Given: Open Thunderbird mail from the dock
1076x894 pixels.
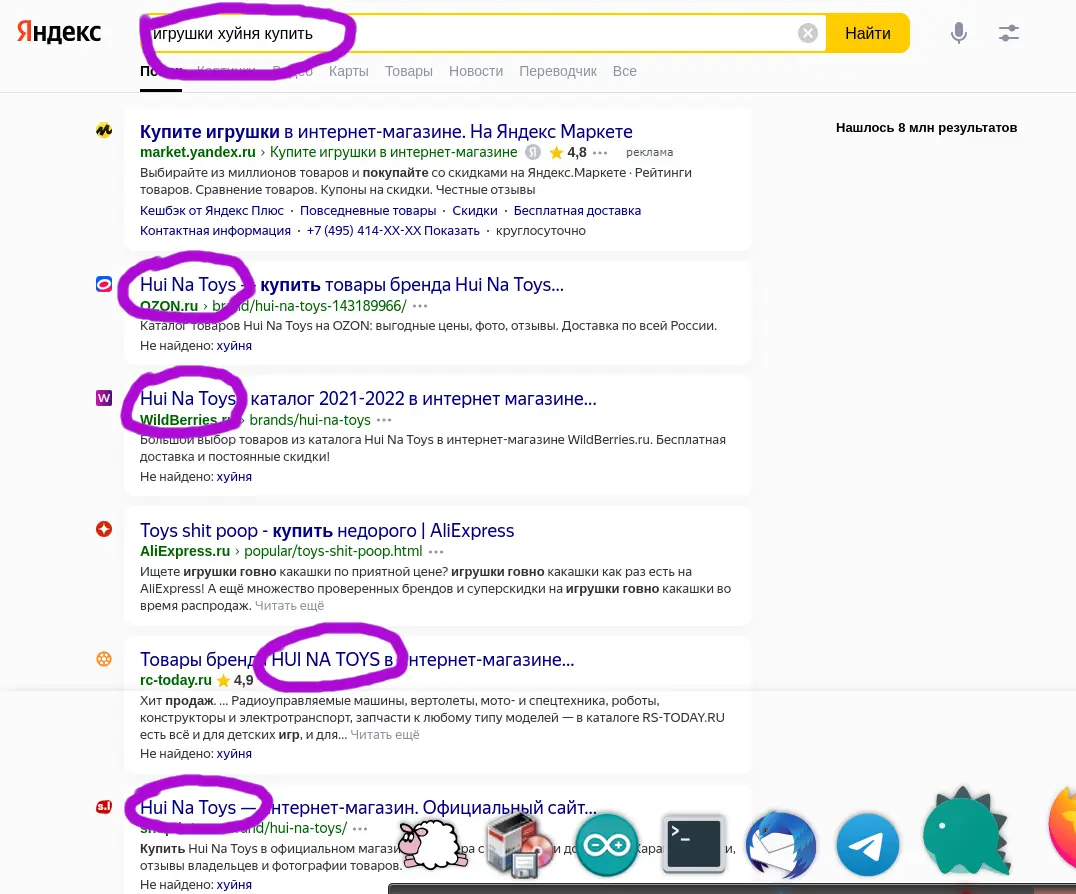Looking at the screenshot, I should tap(781, 843).
